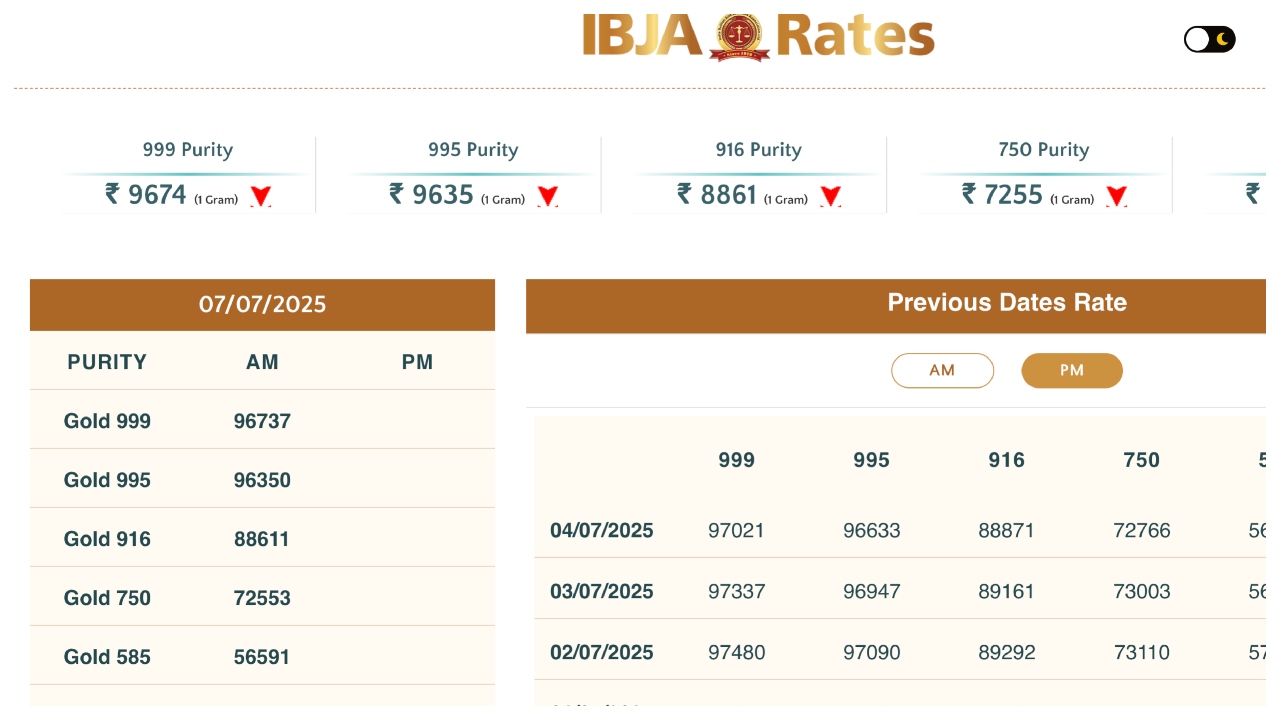Click red down arrow on 750 Purity

[x=1116, y=196]
